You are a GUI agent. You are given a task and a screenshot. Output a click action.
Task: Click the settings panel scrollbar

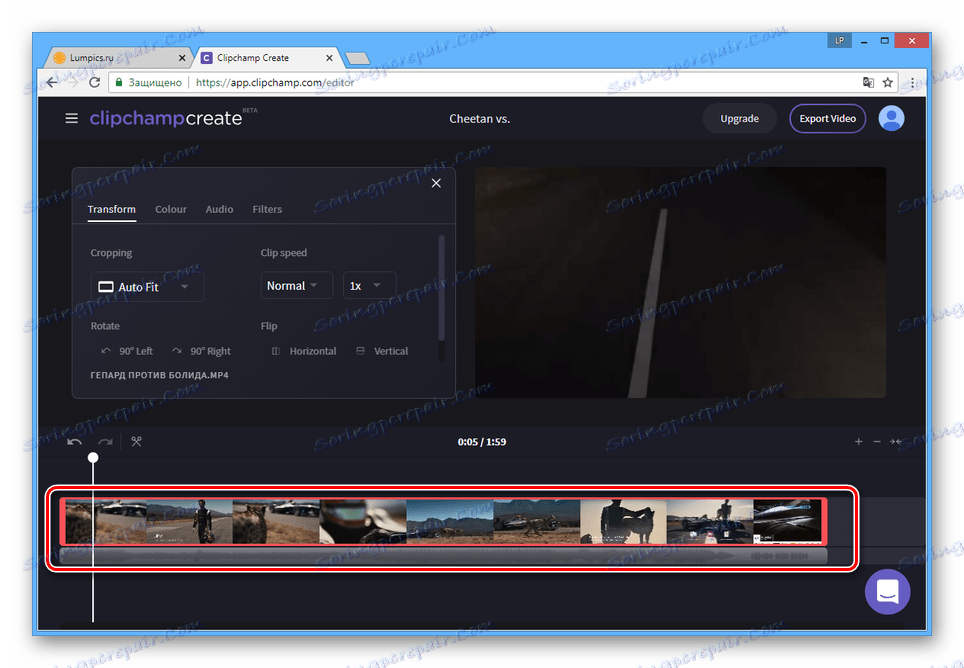[x=441, y=288]
